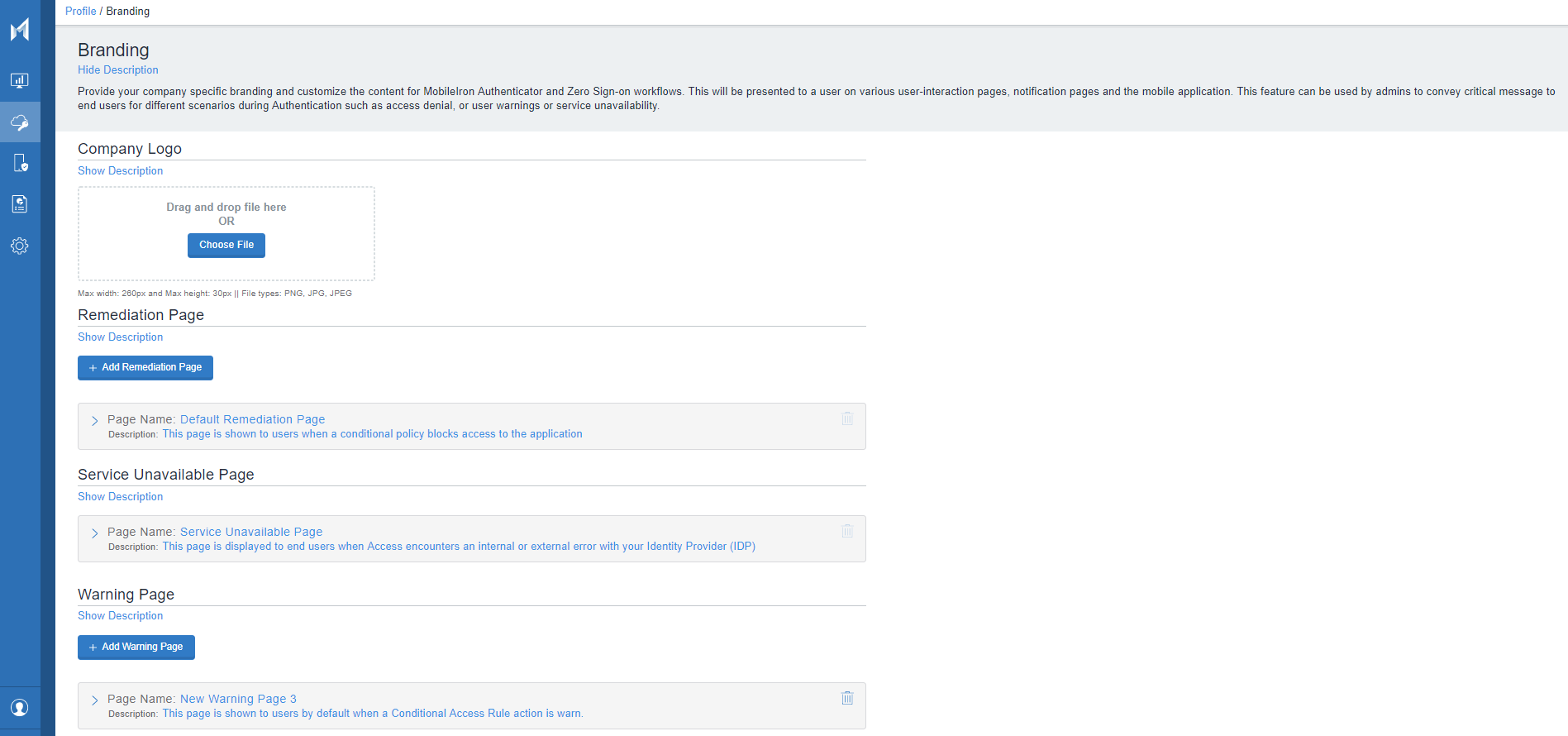Image resolution: width=1568 pixels, height=736 pixels.
Task: Click the MobileIron logo in sidebar
Action: click(x=20, y=30)
